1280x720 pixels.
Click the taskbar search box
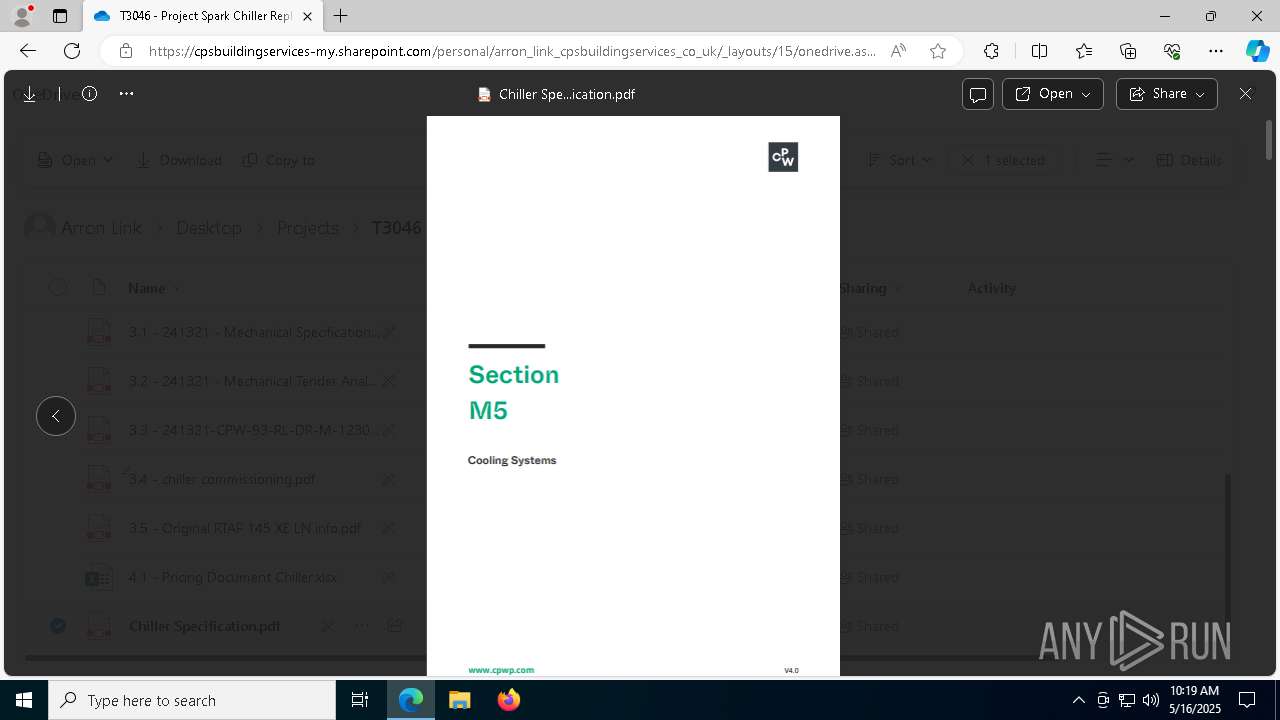coord(192,700)
